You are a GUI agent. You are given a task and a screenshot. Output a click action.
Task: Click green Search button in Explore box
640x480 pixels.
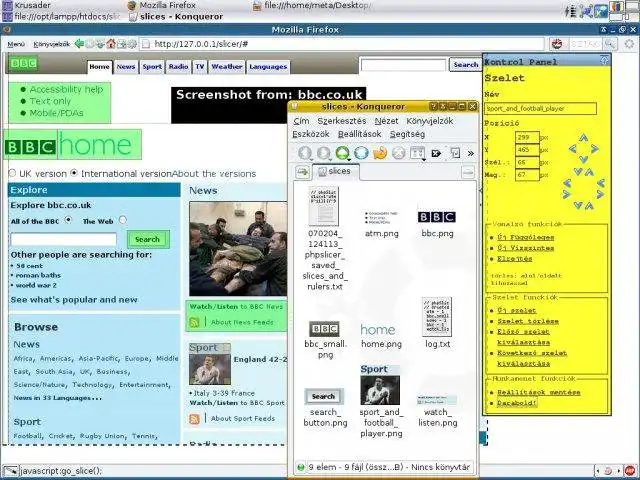point(148,239)
